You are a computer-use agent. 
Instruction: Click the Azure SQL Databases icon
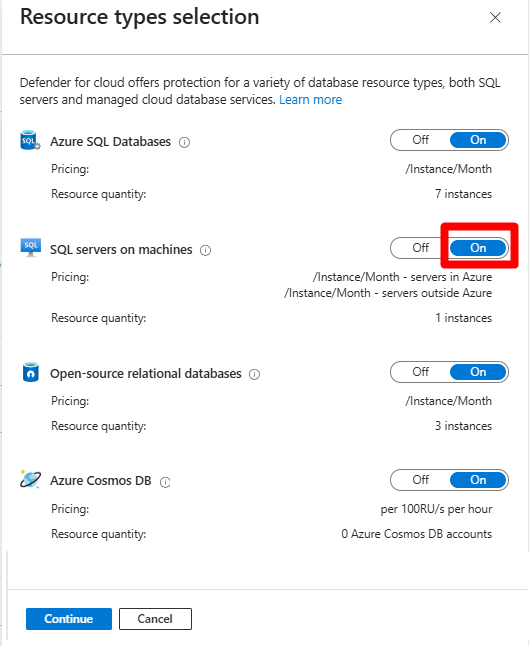click(x=30, y=140)
